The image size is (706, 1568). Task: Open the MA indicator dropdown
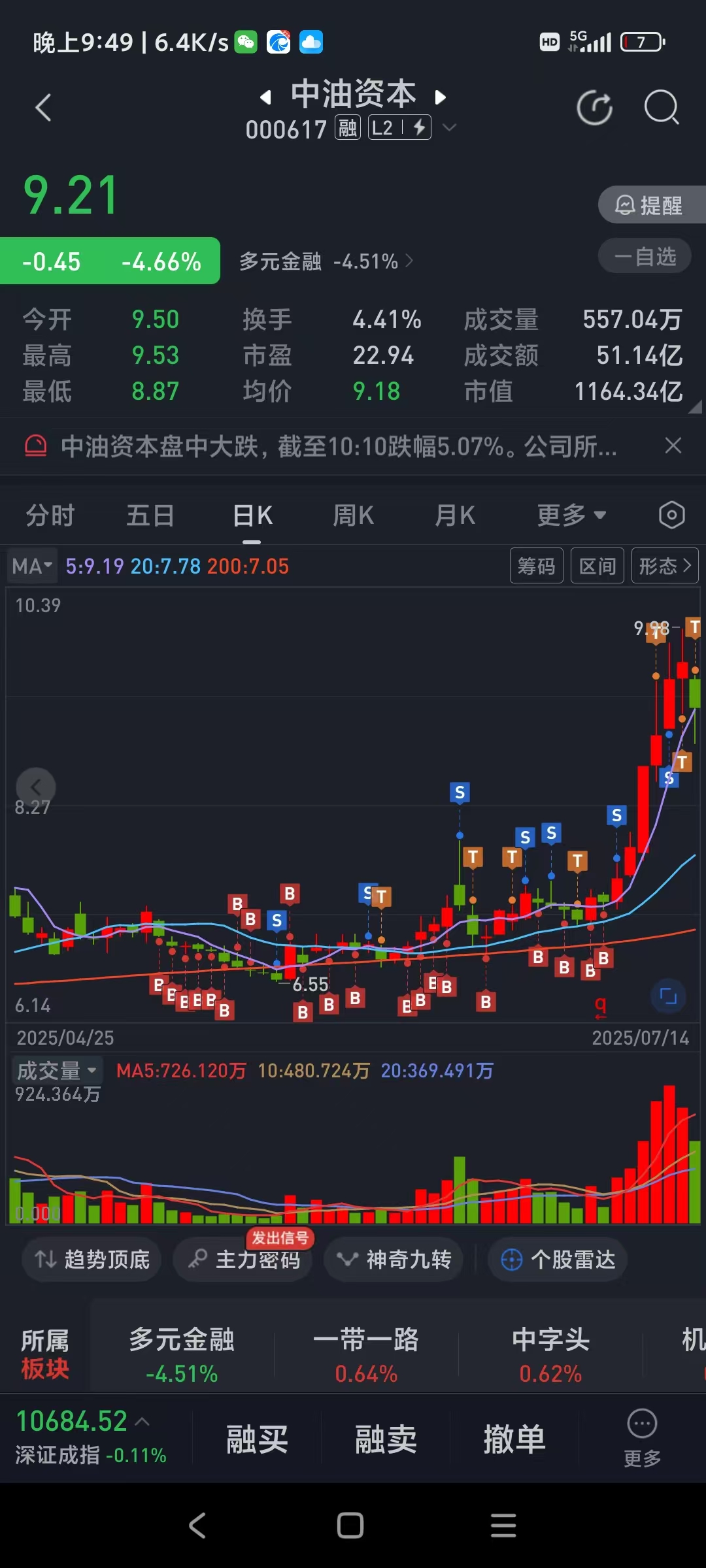point(32,566)
